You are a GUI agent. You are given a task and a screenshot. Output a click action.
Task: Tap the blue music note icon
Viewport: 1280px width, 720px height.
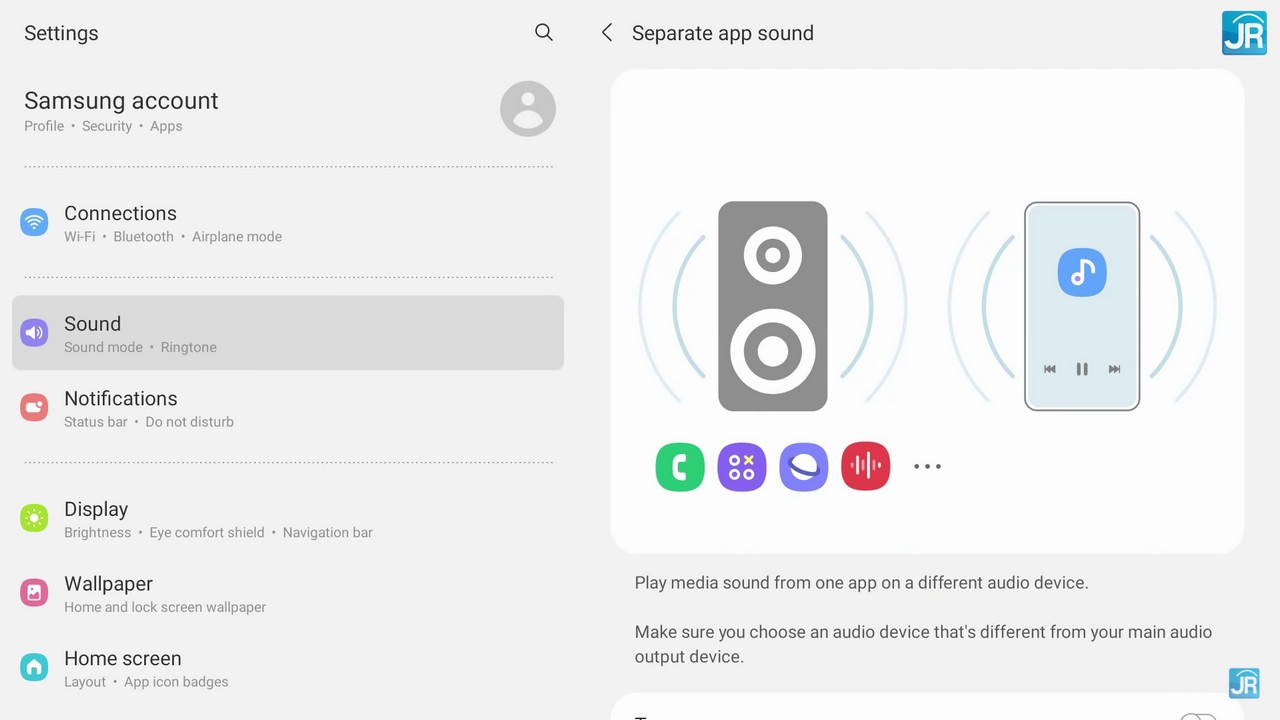click(1082, 272)
